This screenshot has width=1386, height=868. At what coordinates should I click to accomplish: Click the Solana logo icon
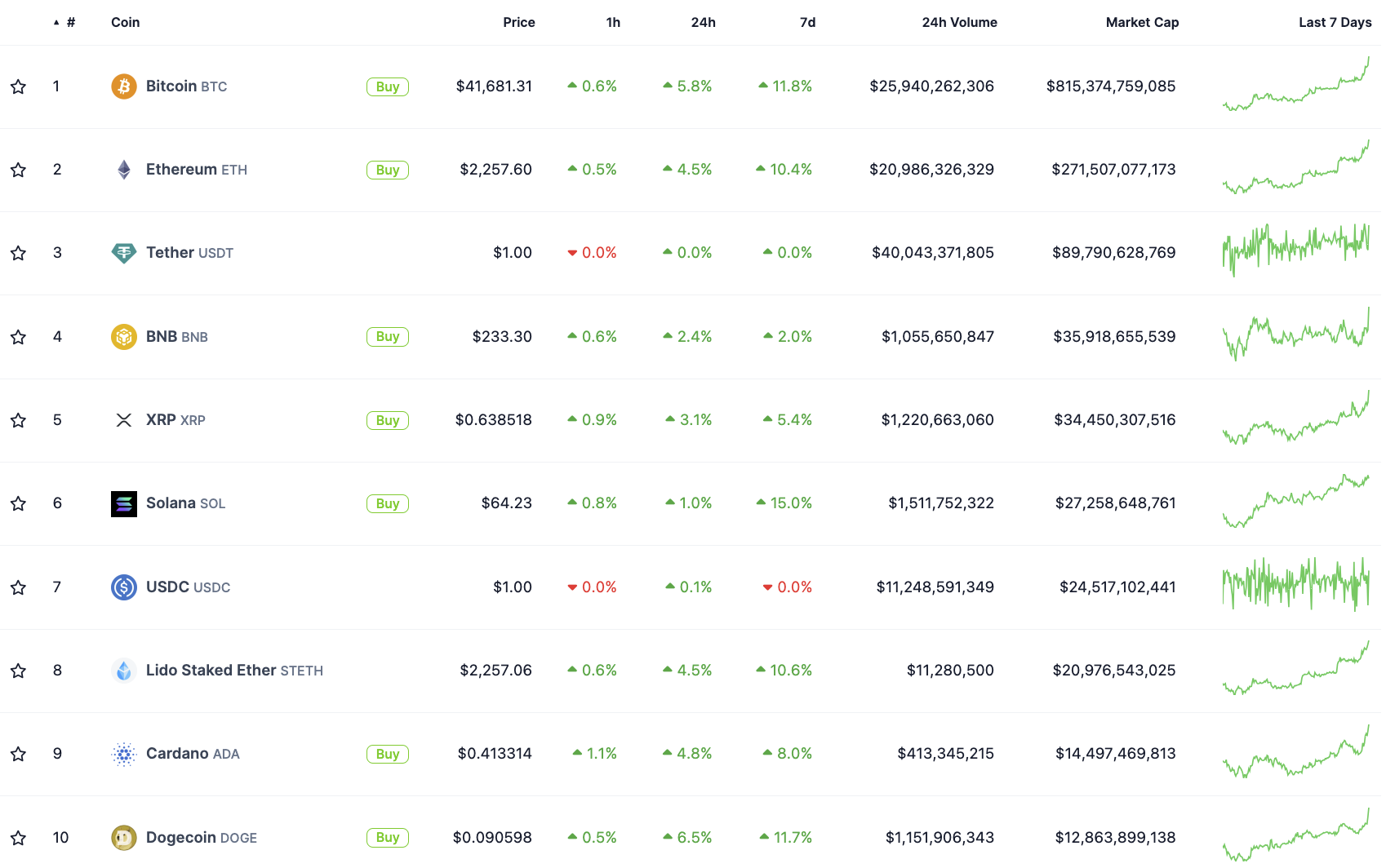(x=124, y=504)
